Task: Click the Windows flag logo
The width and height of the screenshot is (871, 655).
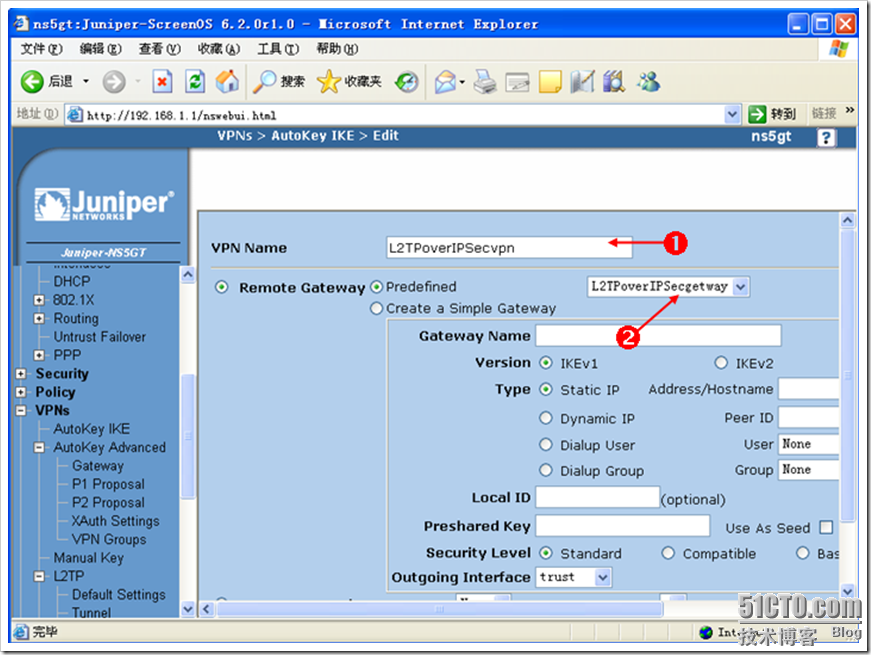Action: click(838, 49)
